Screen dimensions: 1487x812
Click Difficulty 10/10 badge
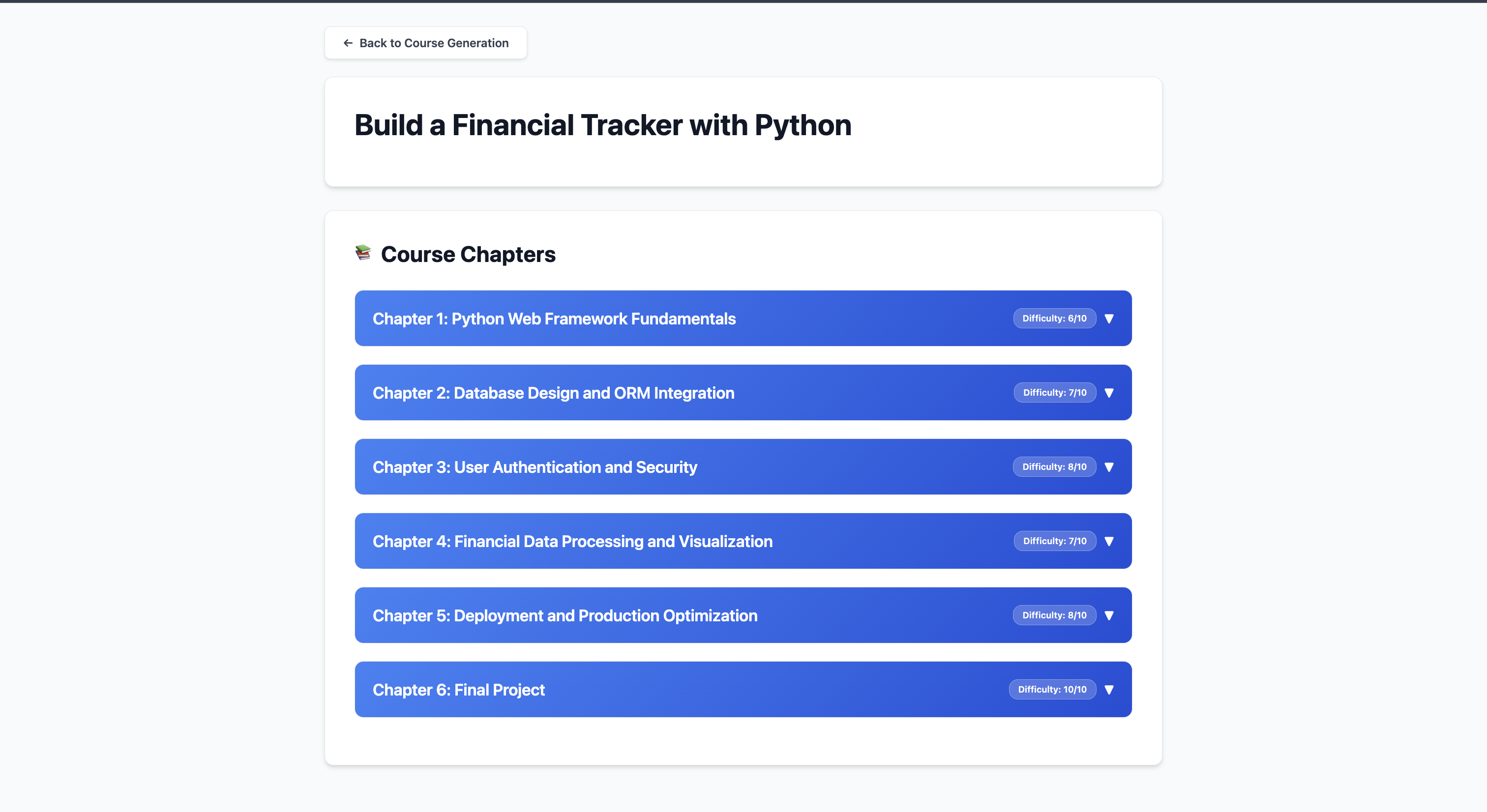point(1052,689)
